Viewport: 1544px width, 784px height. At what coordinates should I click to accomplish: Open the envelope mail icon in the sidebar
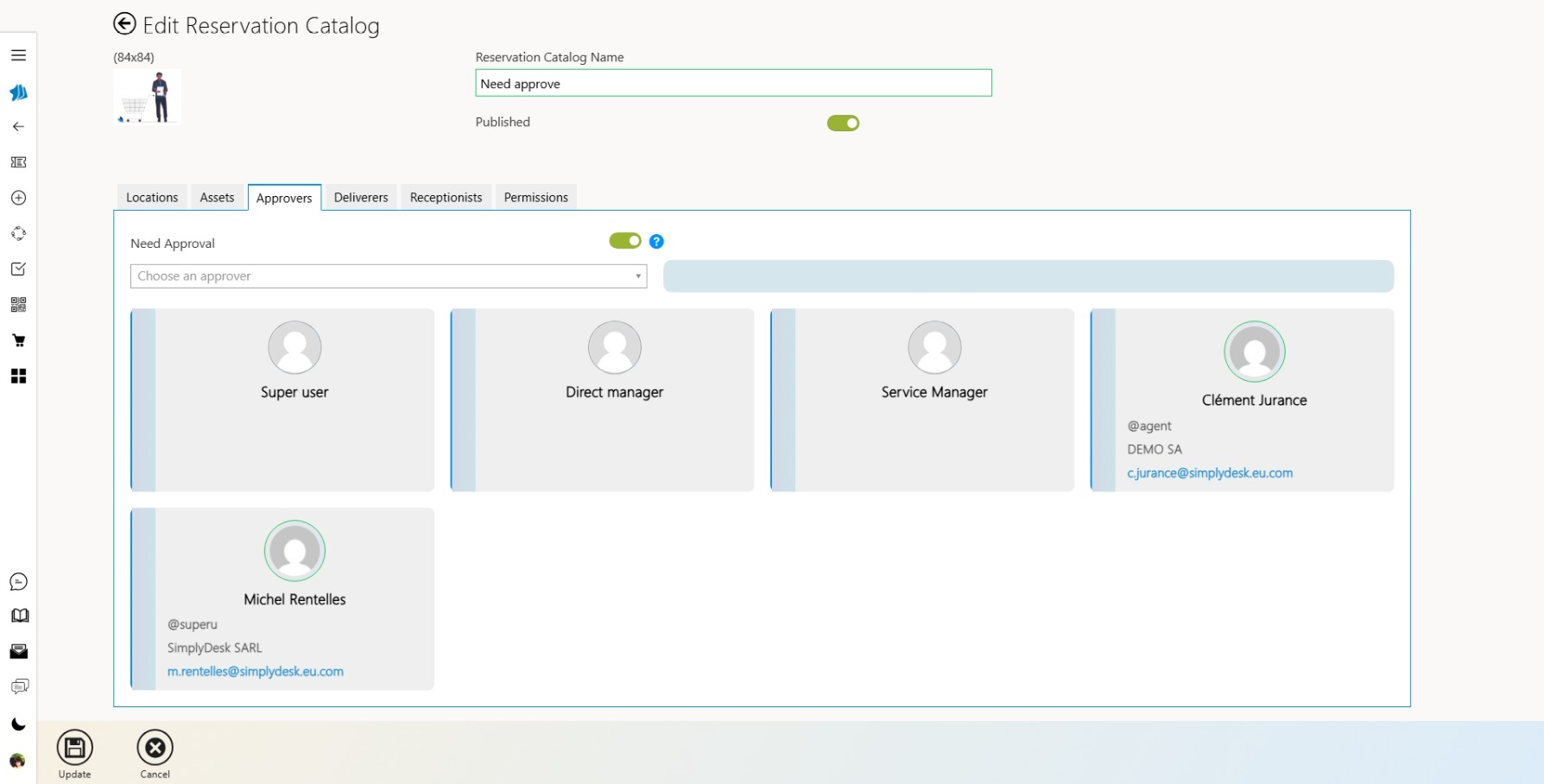coord(18,651)
